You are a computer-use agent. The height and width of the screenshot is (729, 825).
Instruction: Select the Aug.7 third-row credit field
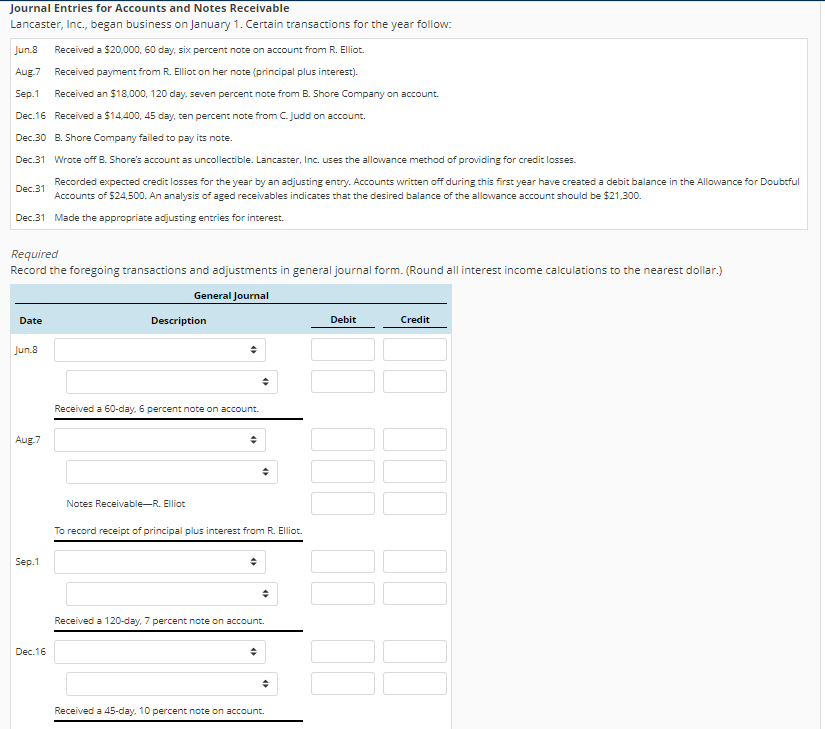414,503
